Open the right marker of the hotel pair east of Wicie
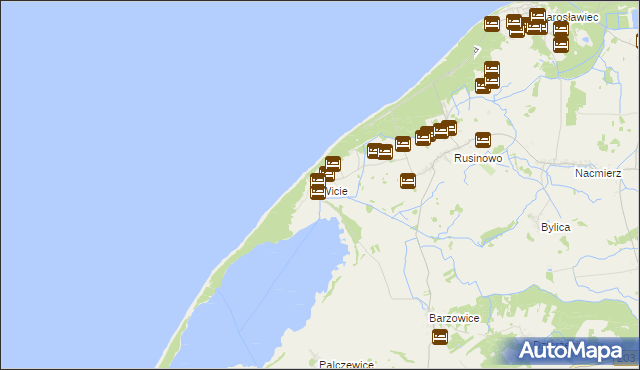 [385, 152]
